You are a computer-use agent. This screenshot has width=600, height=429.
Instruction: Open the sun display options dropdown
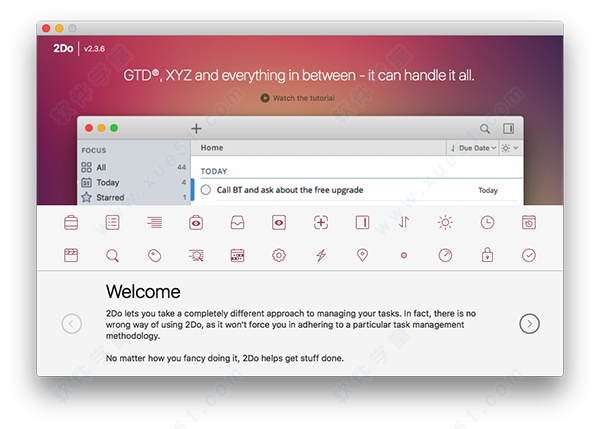click(510, 148)
